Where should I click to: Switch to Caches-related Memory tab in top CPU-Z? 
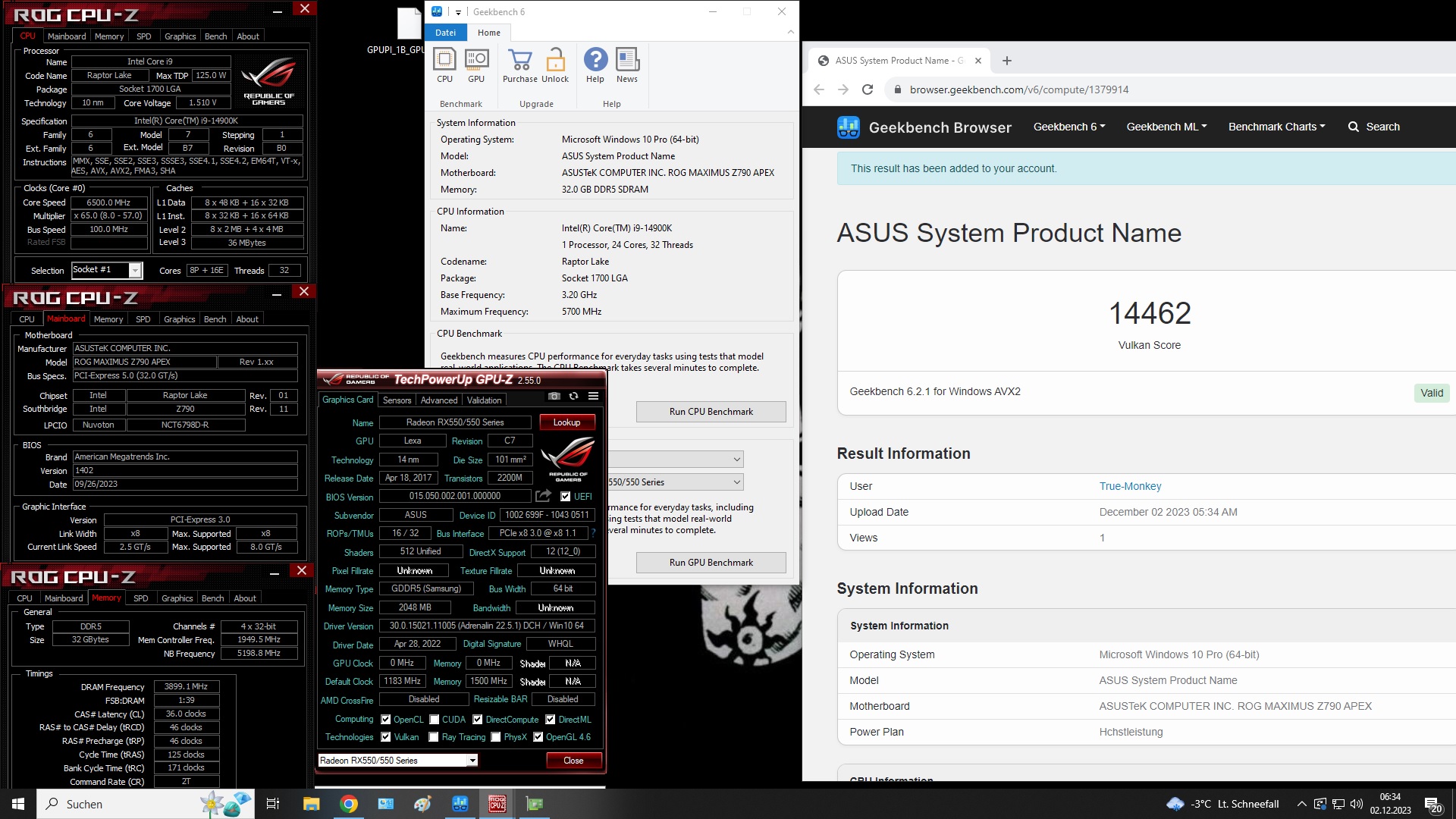[x=109, y=36]
